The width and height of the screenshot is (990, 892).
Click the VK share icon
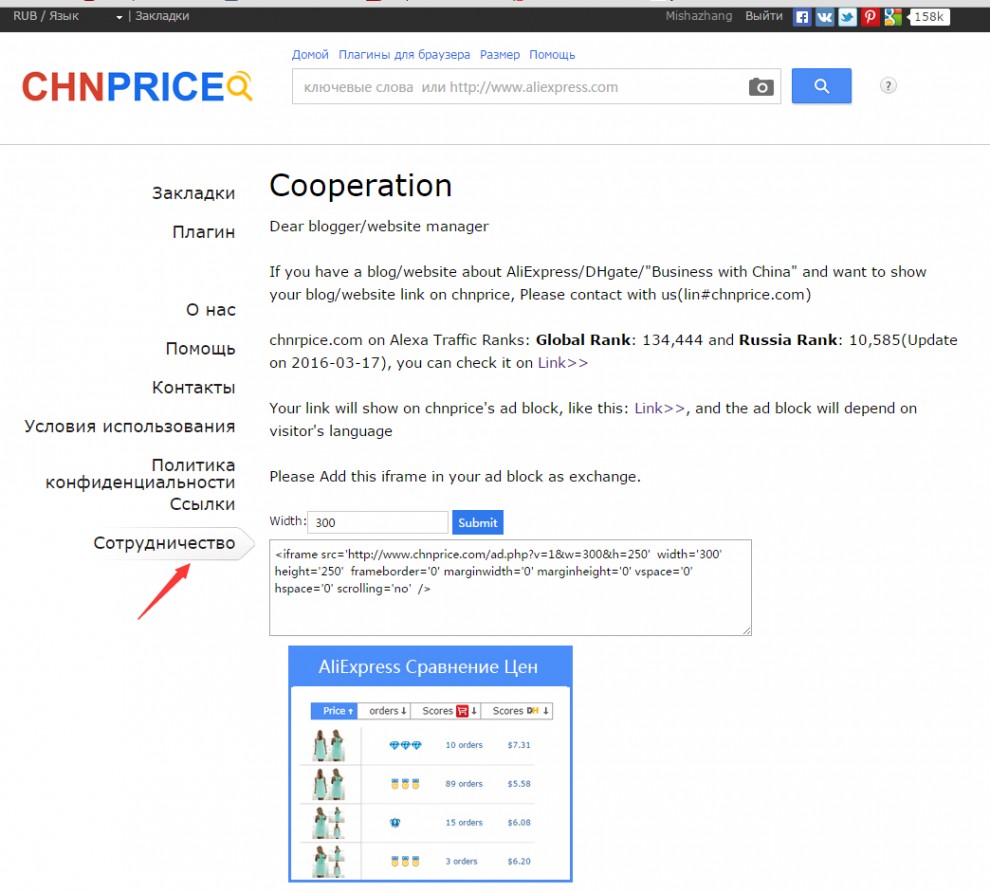coord(825,17)
